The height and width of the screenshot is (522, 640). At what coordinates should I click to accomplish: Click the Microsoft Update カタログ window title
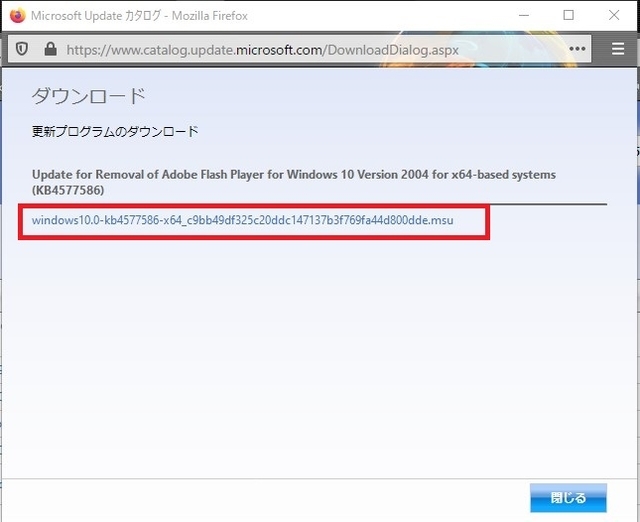tap(139, 16)
